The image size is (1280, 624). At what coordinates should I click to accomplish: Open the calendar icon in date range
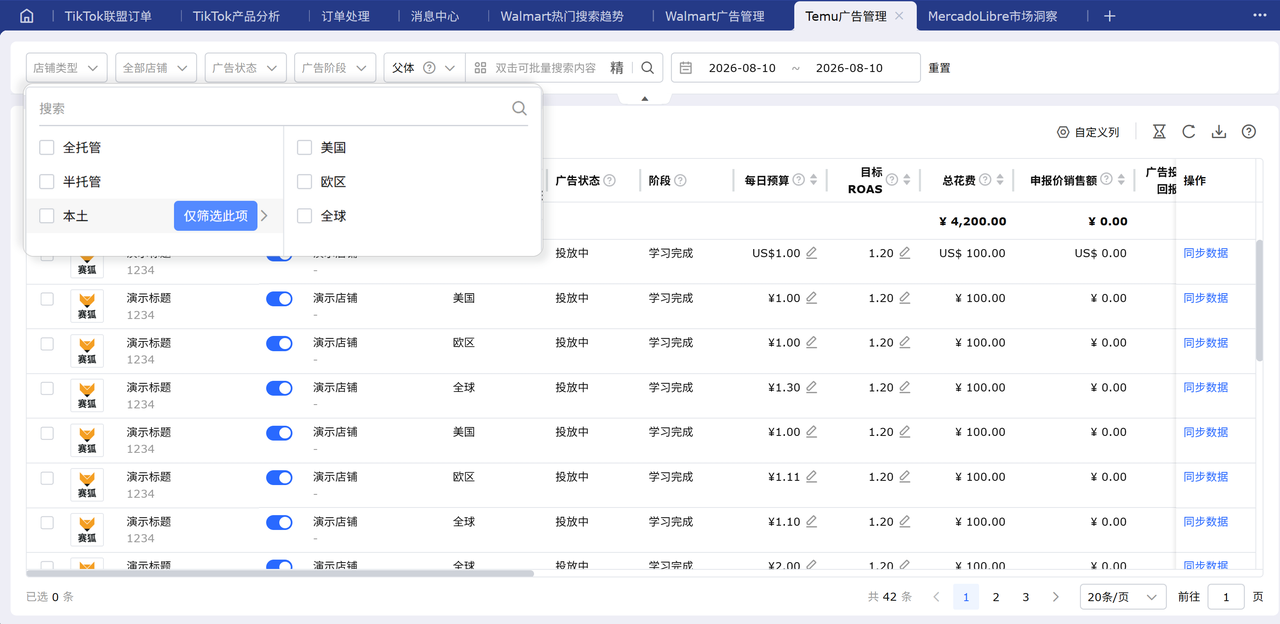(x=686, y=68)
